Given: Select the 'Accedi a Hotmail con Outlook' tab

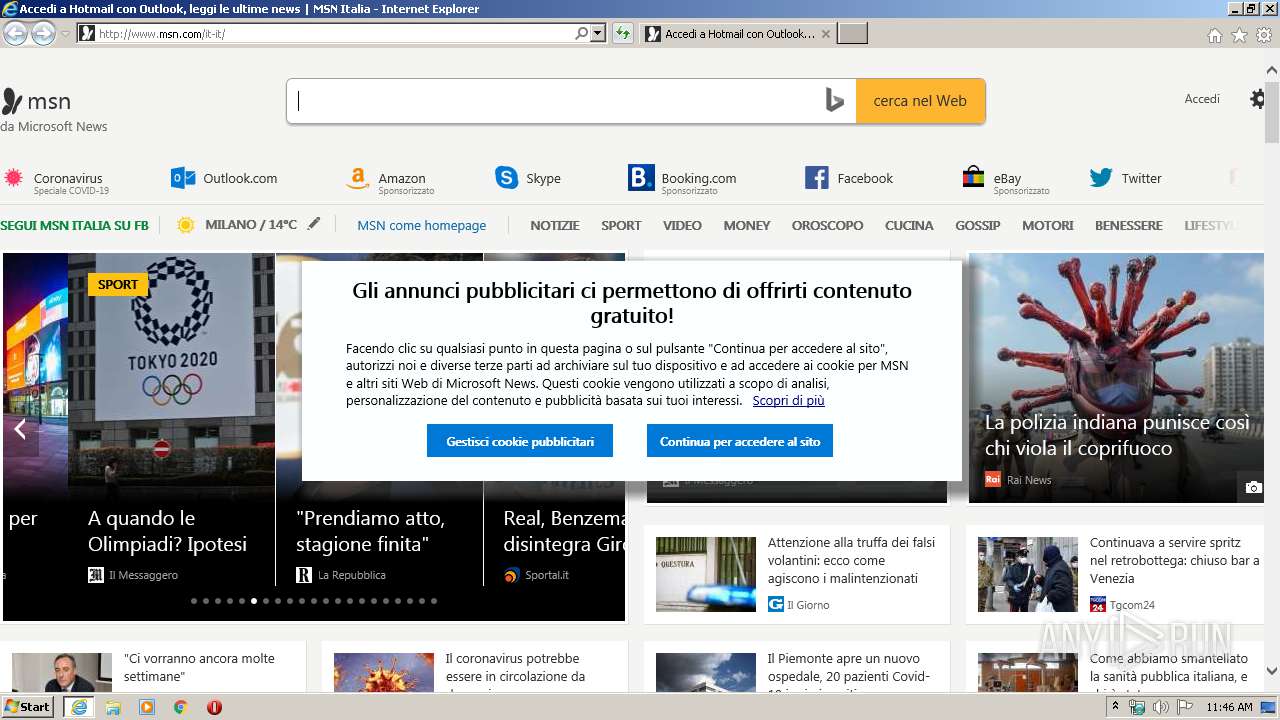Looking at the screenshot, I should tap(738, 34).
